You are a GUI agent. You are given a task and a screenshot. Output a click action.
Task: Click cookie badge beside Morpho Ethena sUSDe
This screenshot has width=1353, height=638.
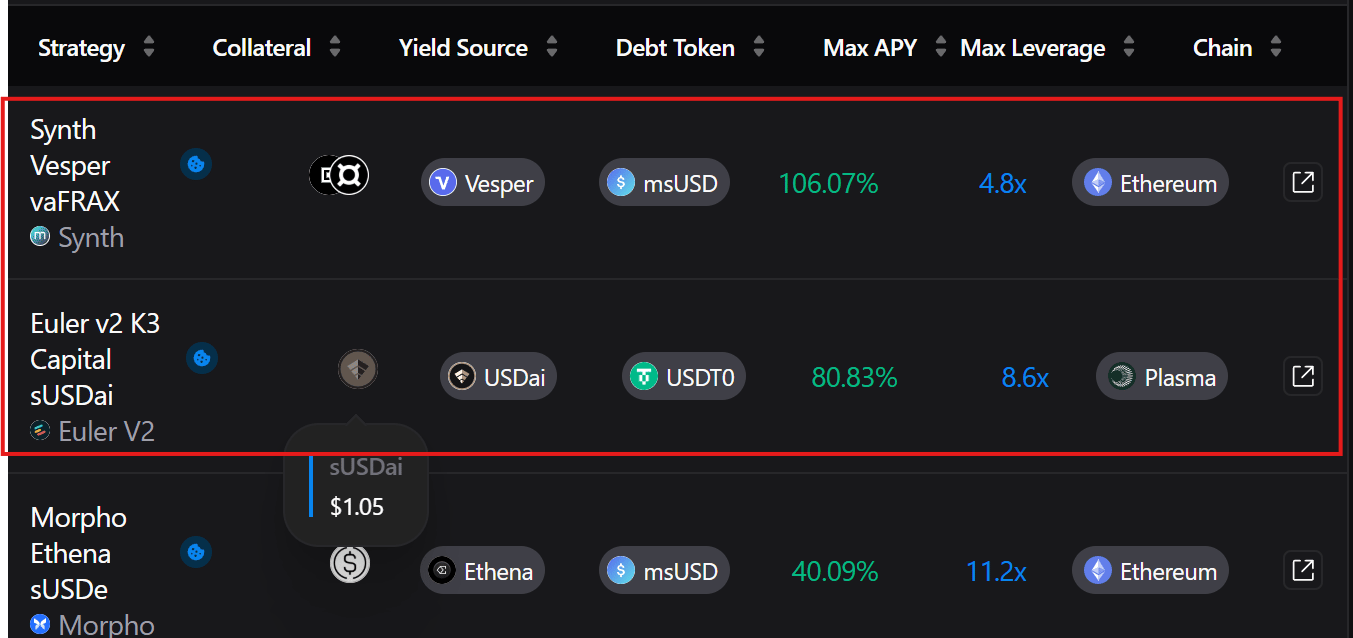click(196, 551)
